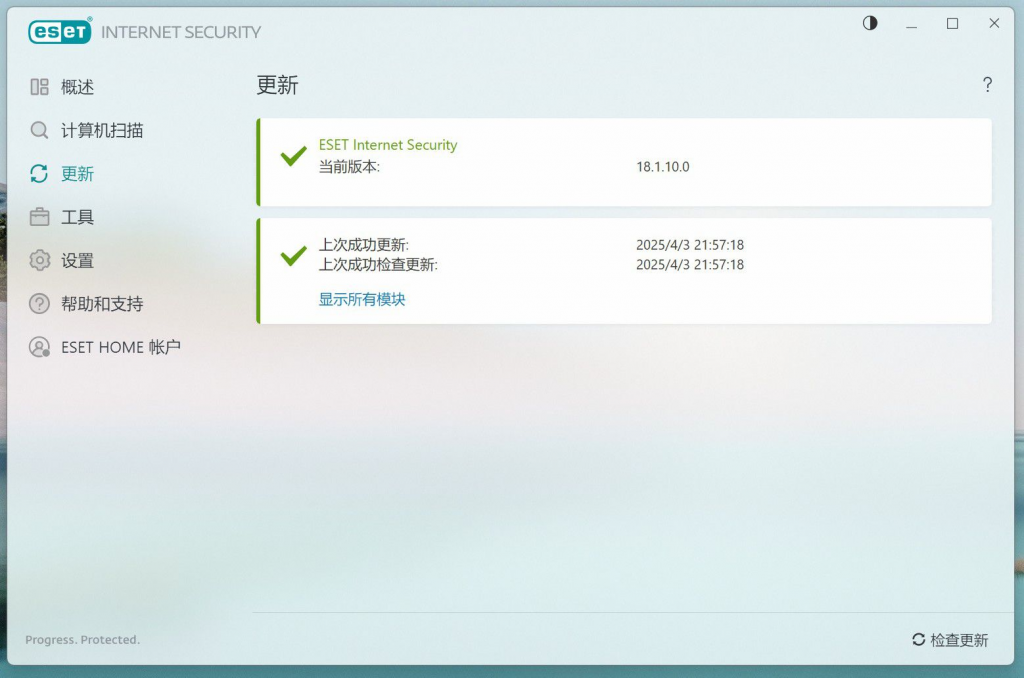The image size is (1024, 678).
Task: Maximize the ESET window
Action: tap(953, 23)
